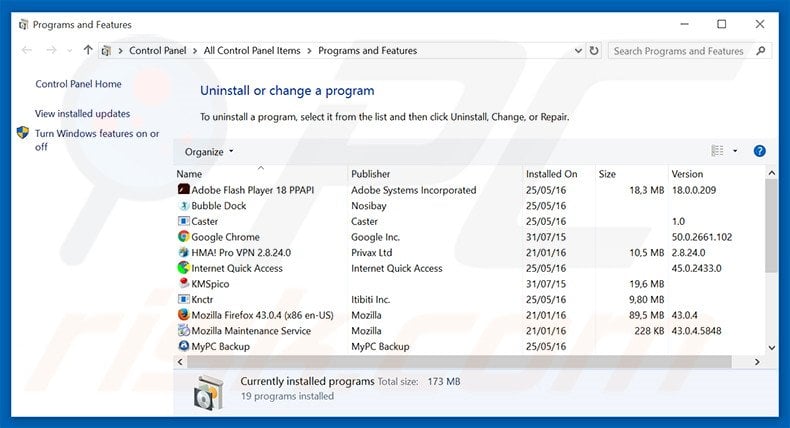The width and height of the screenshot is (790, 428).
Task: Click the Internet Quick Access program icon
Action: pos(183,268)
